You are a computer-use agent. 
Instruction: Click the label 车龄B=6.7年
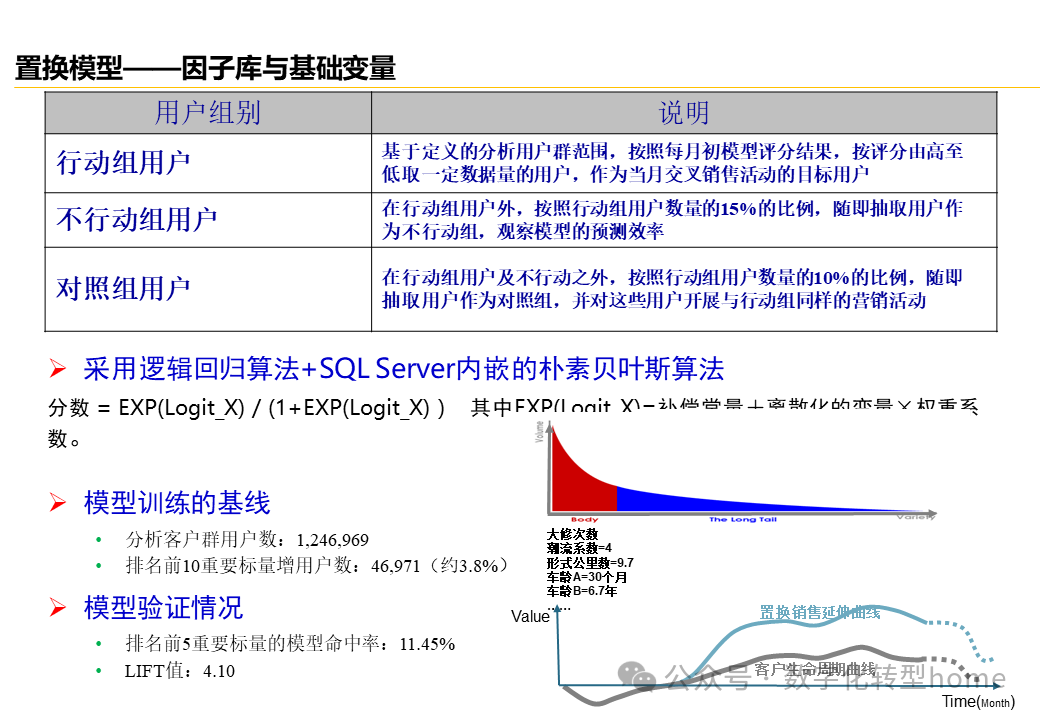point(582,591)
